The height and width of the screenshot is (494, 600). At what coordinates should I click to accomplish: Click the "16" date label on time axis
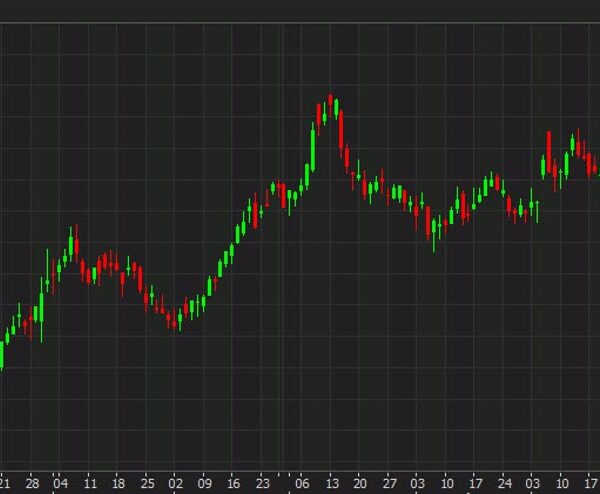(x=234, y=479)
